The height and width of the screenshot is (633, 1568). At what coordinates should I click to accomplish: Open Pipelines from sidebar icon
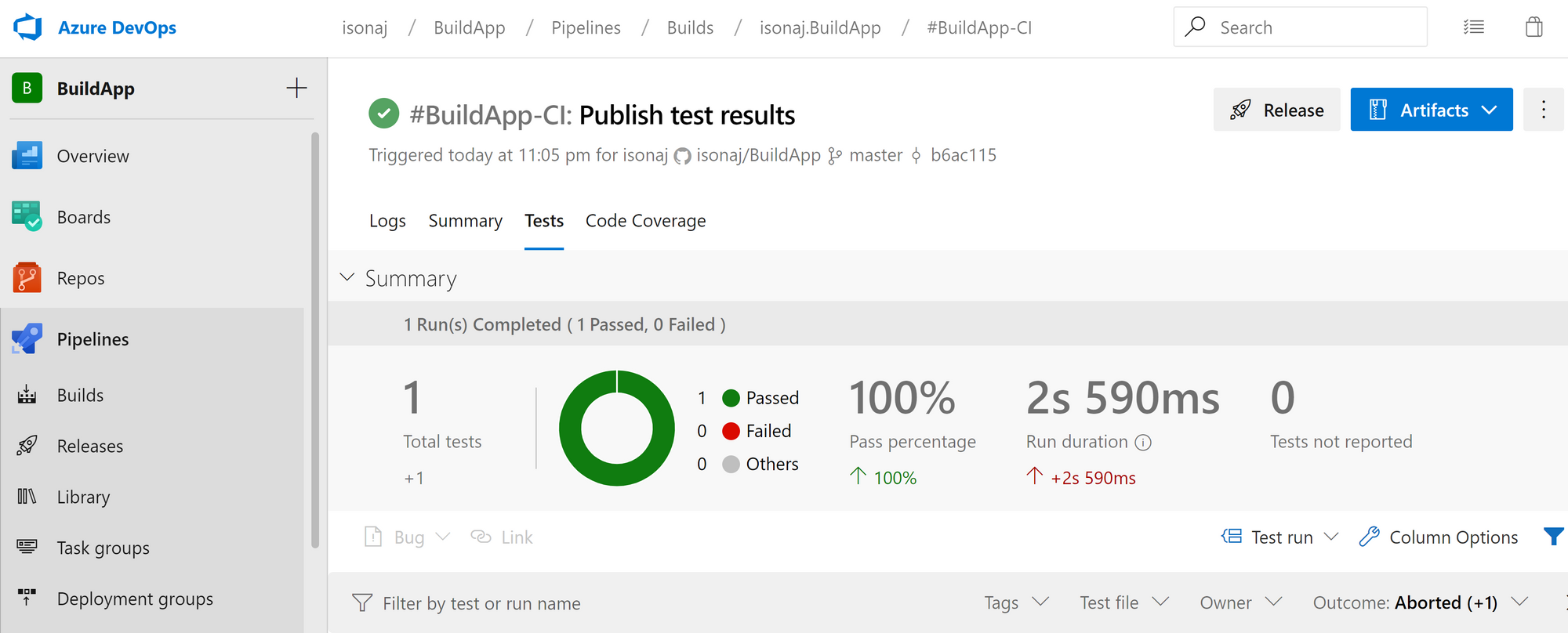tap(27, 338)
